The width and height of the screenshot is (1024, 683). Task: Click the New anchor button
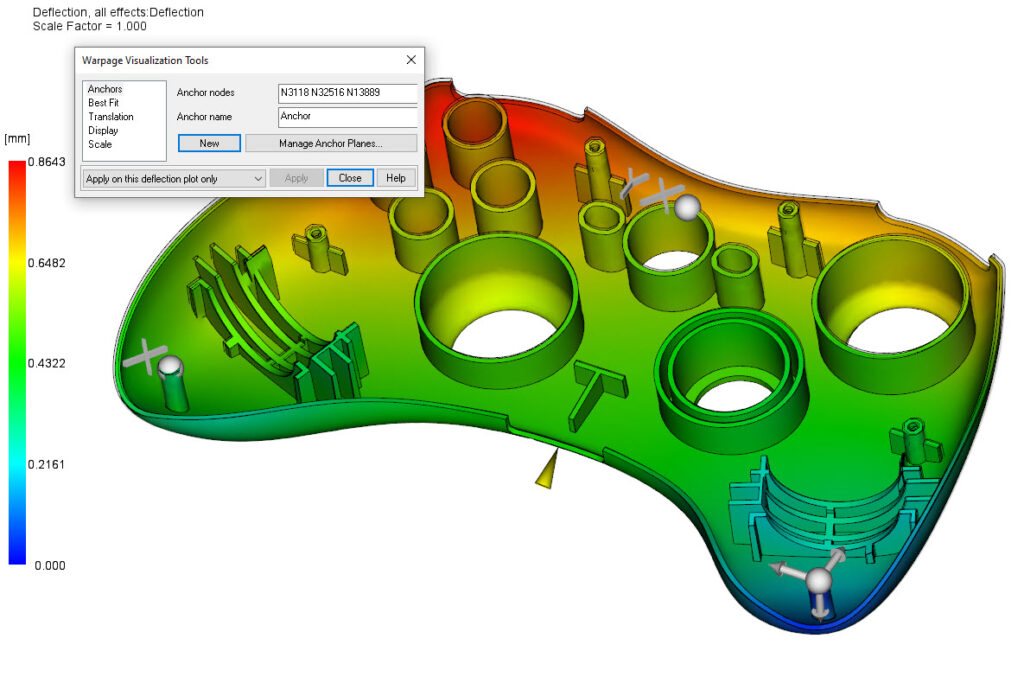[210, 143]
